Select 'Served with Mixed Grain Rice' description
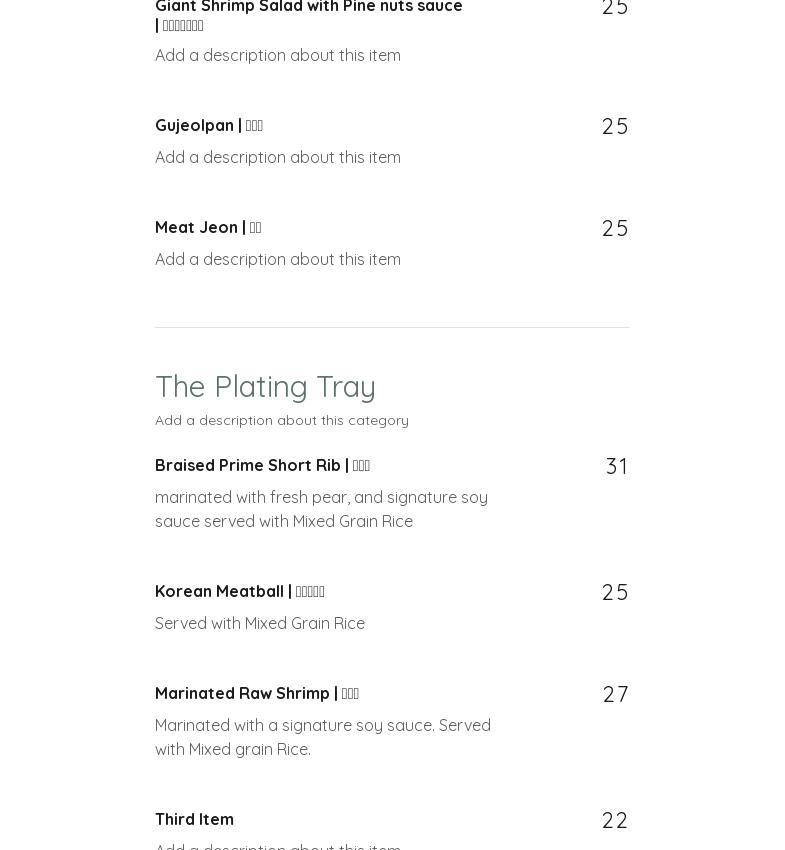Image resolution: width=785 pixels, height=850 pixels. [x=259, y=623]
